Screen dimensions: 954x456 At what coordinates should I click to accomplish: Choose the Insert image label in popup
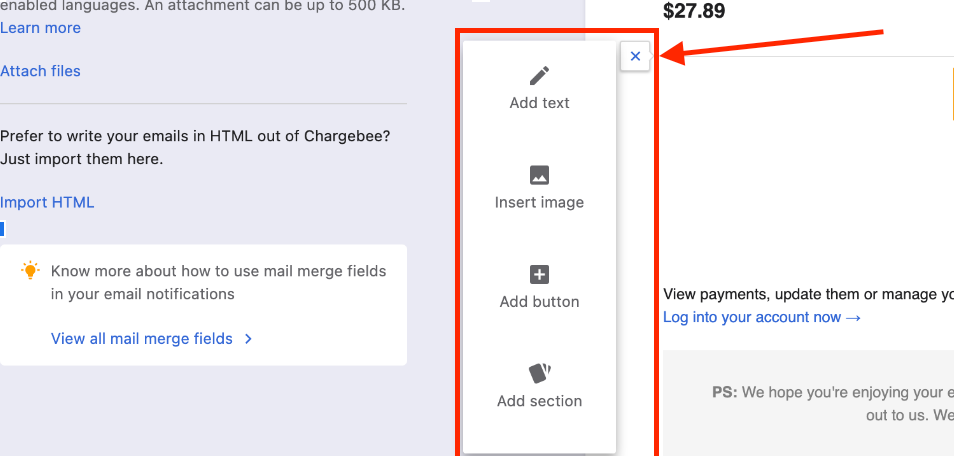(x=539, y=202)
